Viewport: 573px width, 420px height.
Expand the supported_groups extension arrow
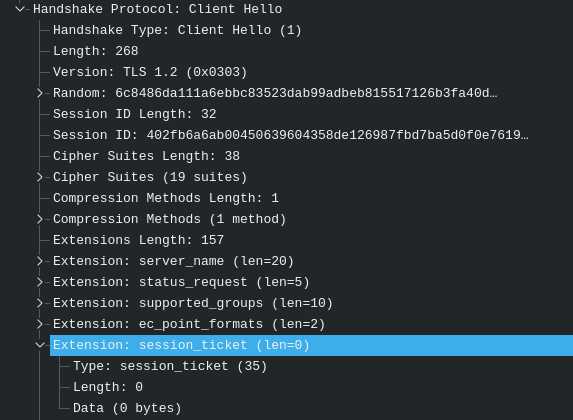pos(40,303)
